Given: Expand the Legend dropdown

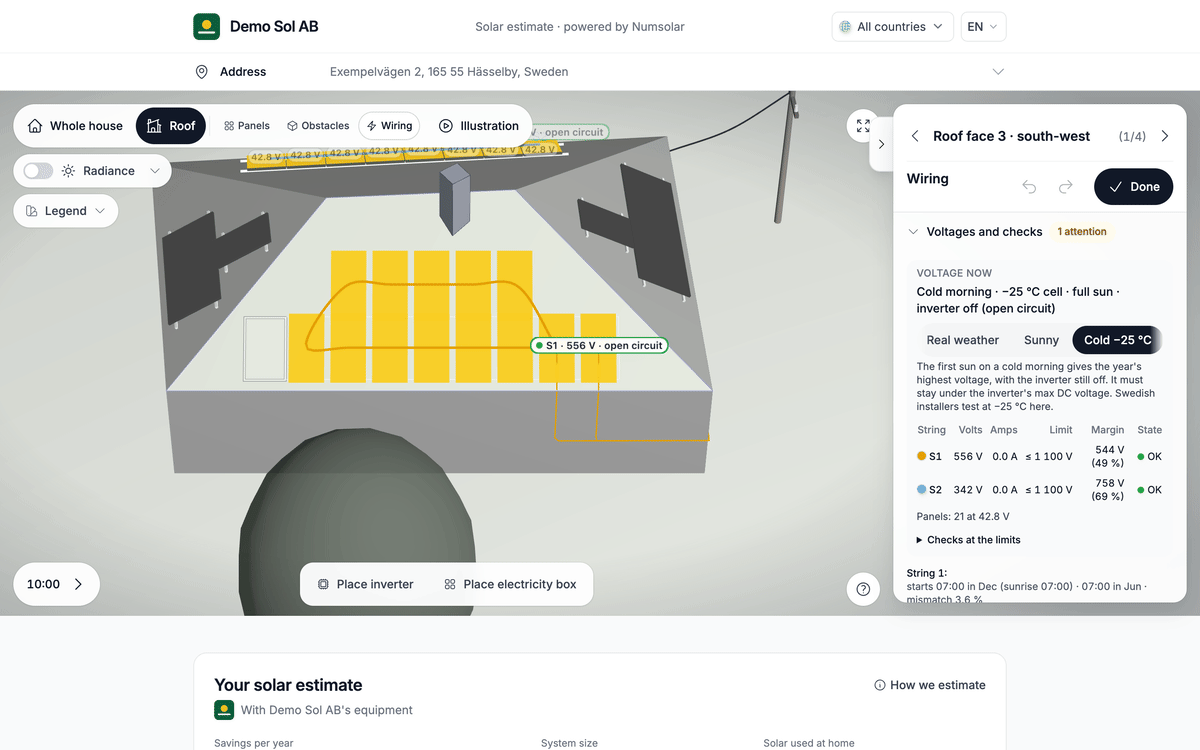Looking at the screenshot, I should pos(66,211).
